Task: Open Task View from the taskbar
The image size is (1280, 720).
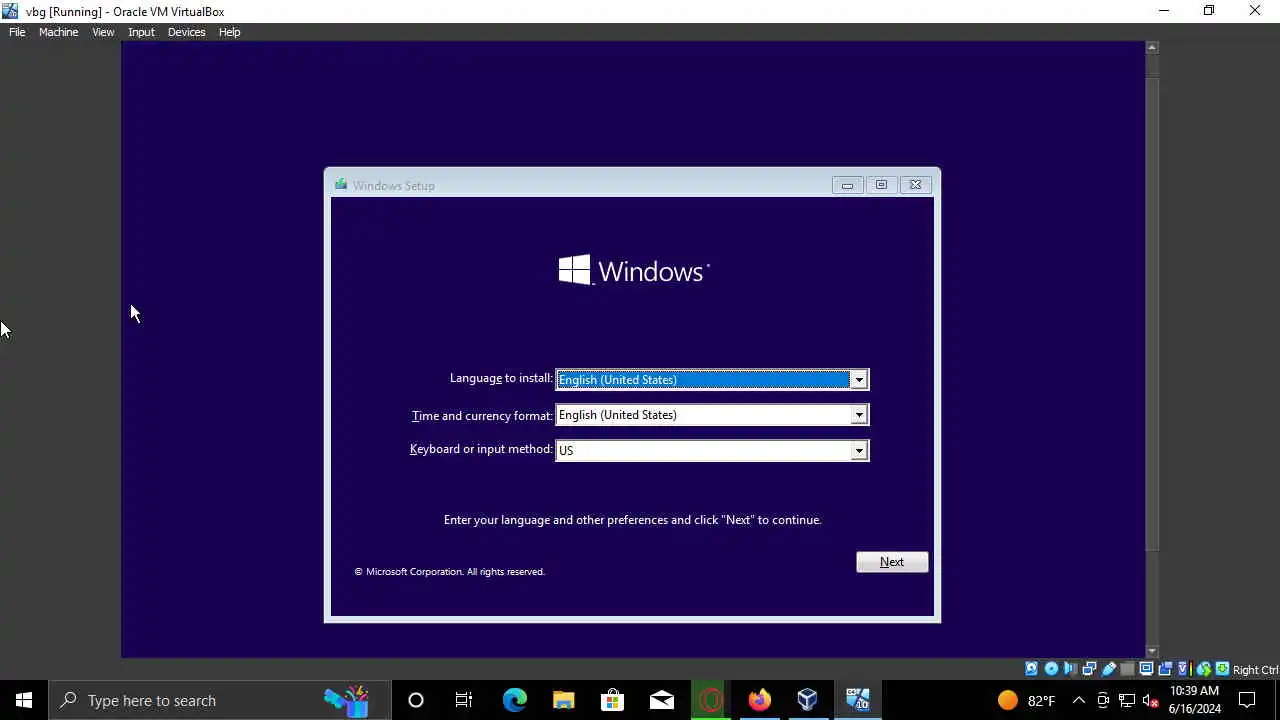Action: tap(464, 700)
